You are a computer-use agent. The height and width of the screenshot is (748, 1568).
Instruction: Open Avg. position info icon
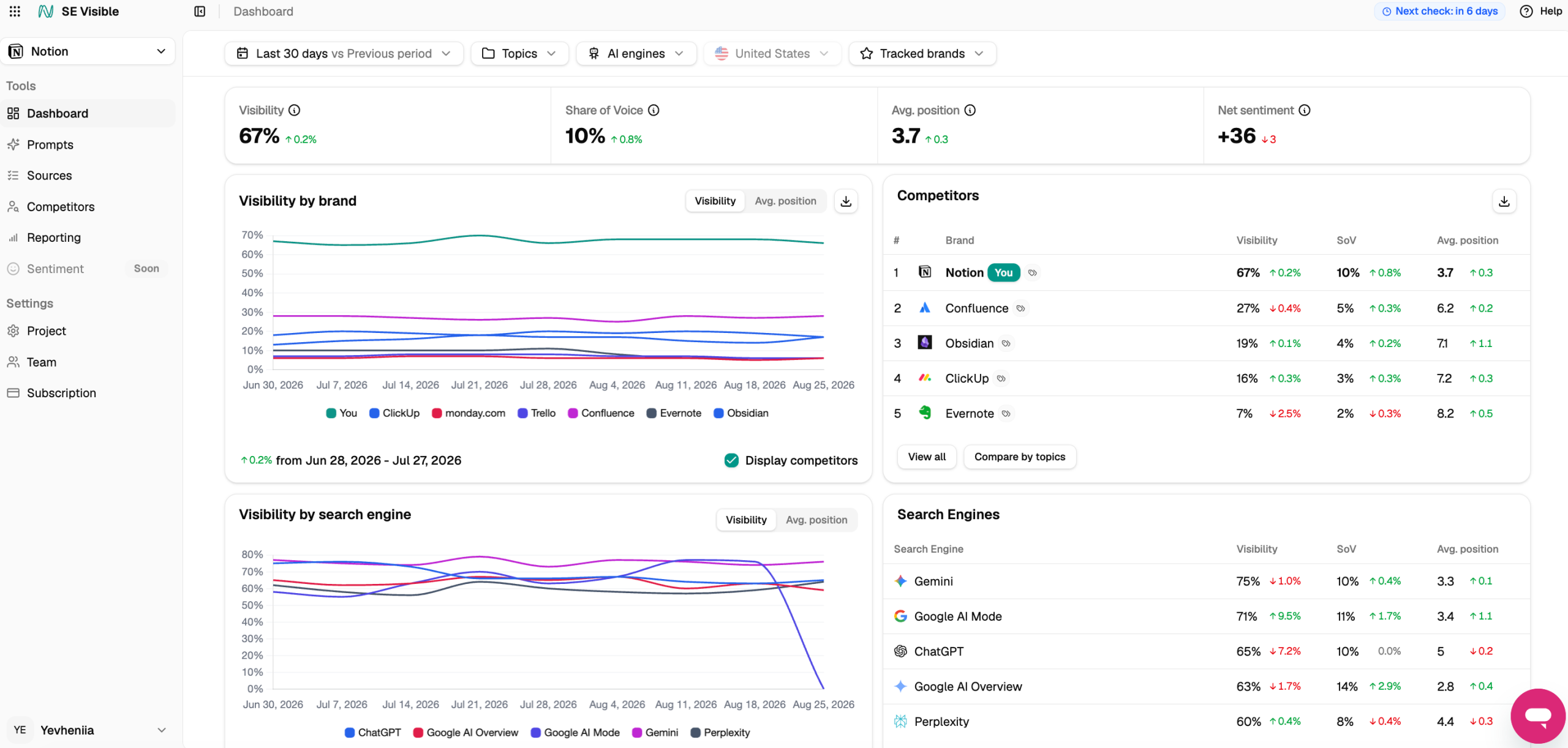click(x=970, y=110)
